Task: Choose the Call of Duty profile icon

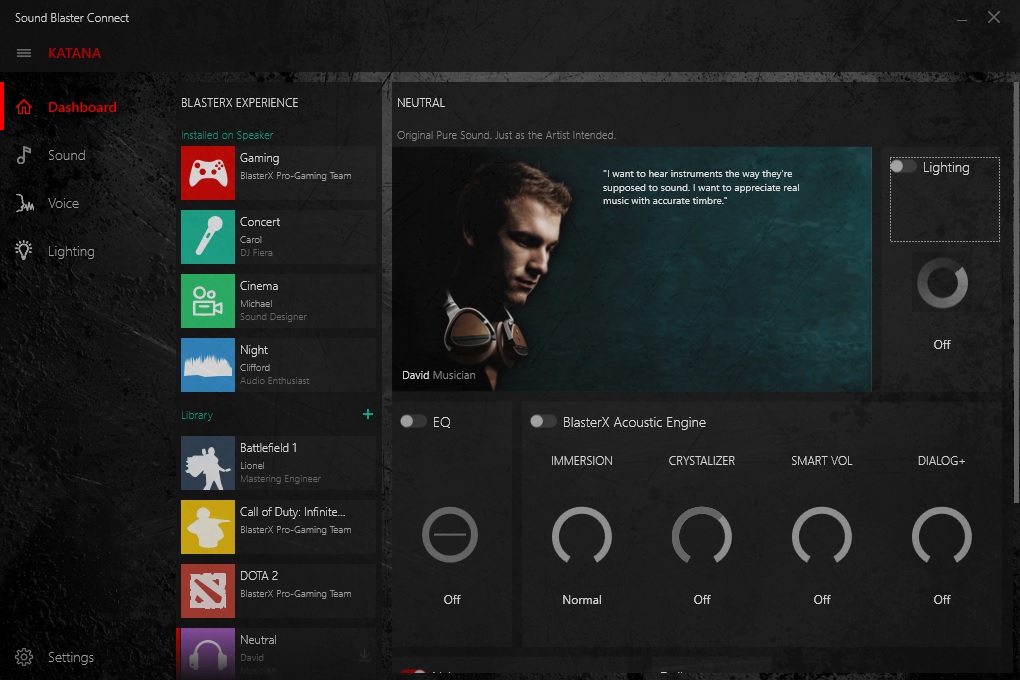Action: (x=208, y=527)
